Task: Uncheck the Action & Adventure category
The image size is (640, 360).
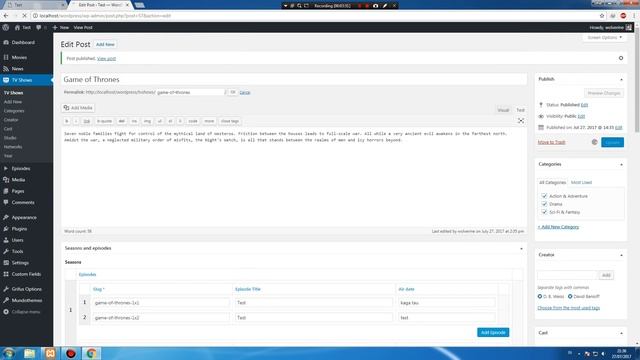Action: coord(544,196)
